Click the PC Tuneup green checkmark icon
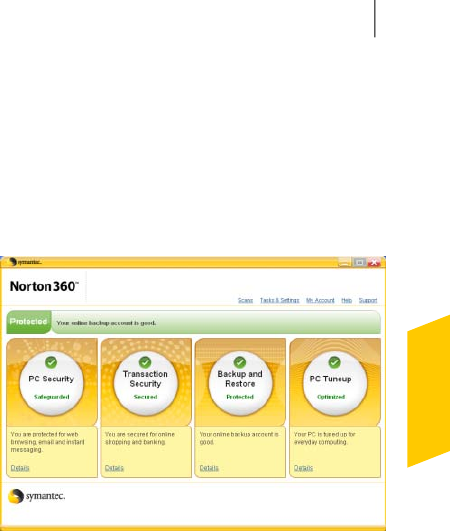Image resolution: width=450 pixels, height=531 pixels. tap(334, 362)
